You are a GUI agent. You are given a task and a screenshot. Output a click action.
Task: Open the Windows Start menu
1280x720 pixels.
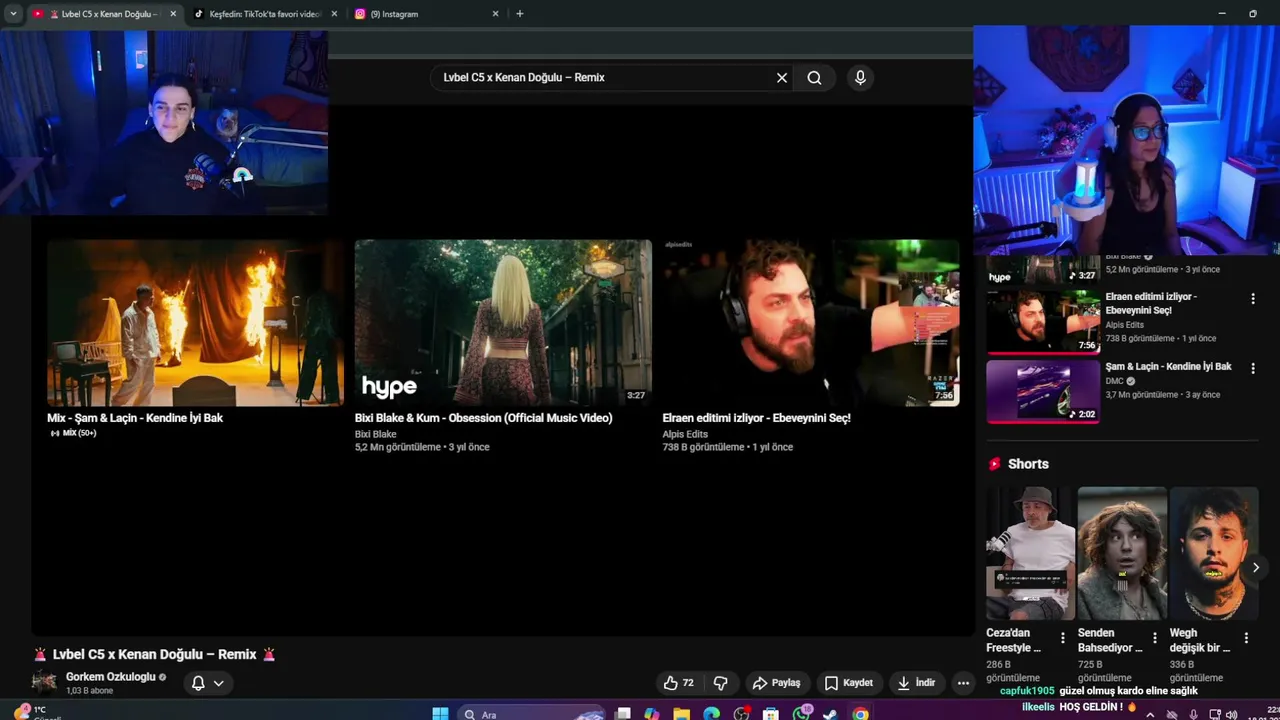(440, 714)
